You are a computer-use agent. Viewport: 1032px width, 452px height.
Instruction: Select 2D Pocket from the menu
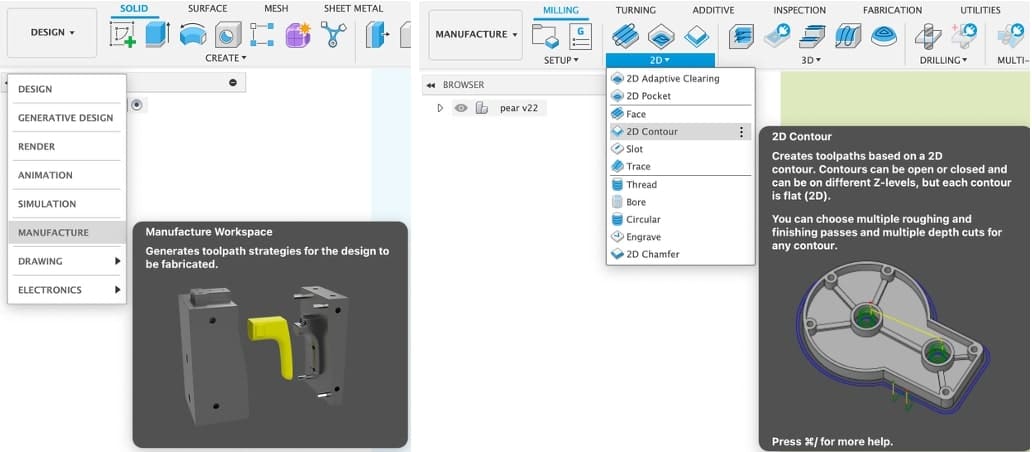pos(681,96)
